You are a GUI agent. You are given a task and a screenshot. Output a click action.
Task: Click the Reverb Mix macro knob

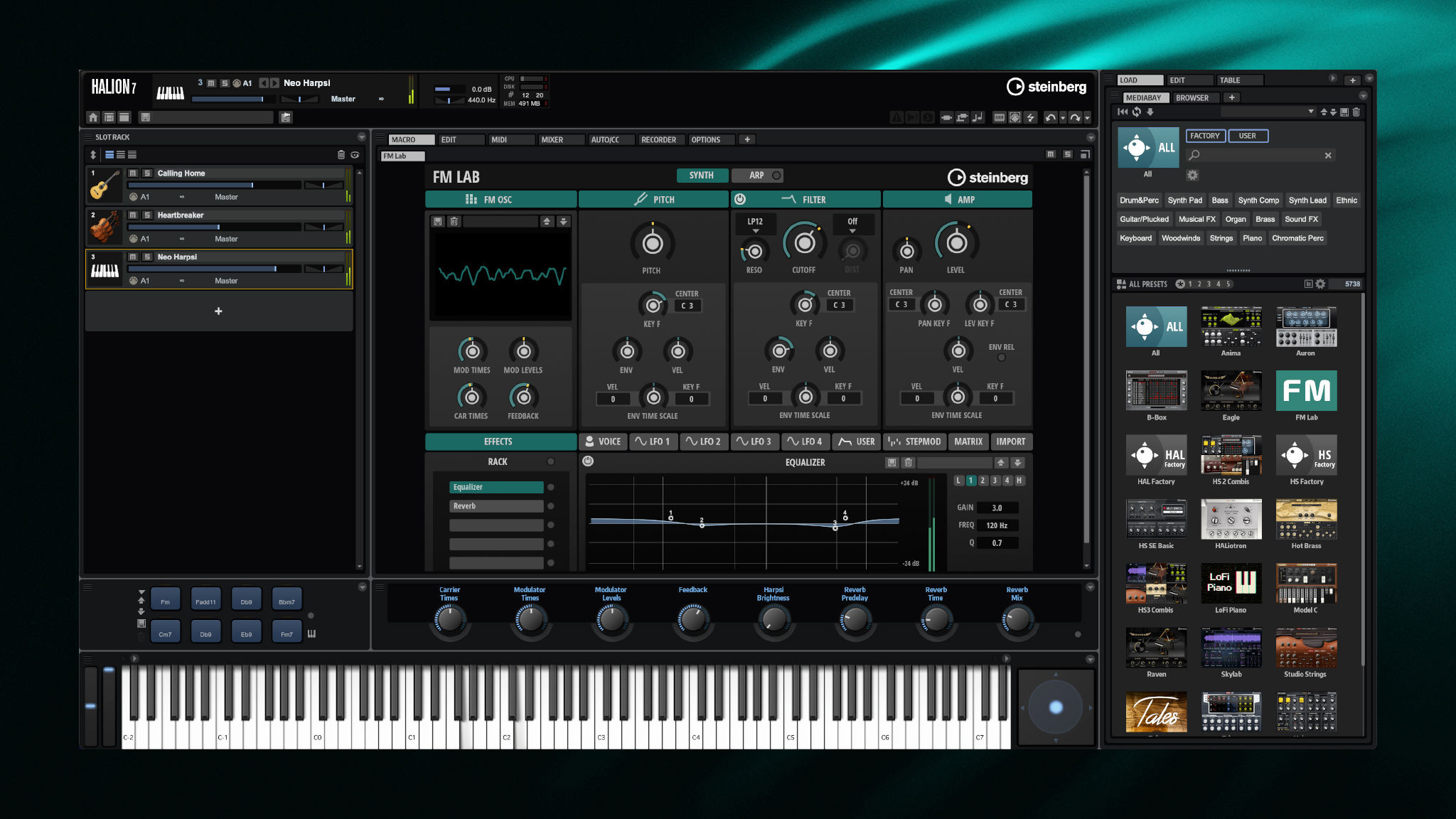point(1017,621)
